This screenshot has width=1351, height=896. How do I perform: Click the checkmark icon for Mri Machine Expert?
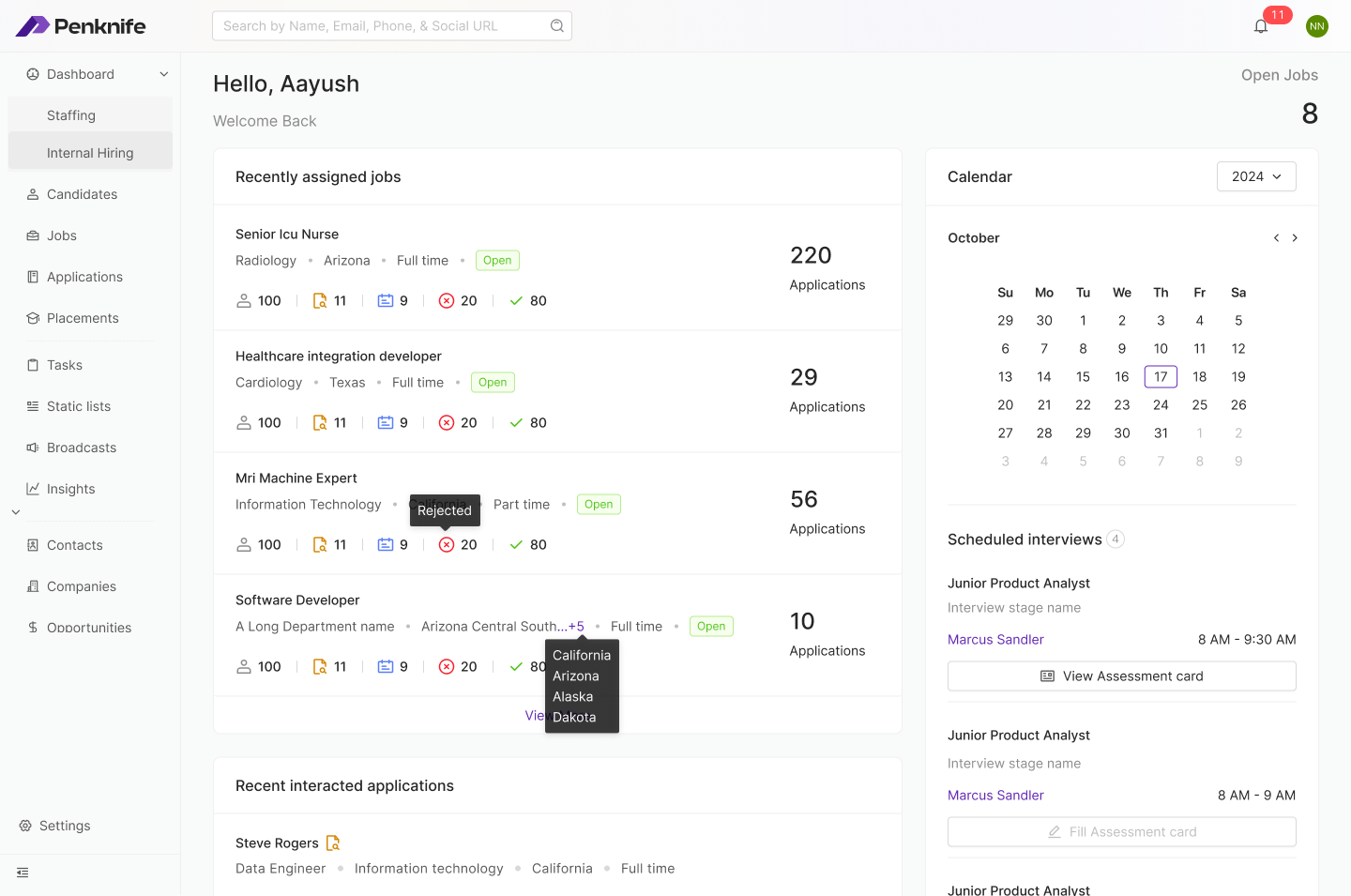point(516,545)
